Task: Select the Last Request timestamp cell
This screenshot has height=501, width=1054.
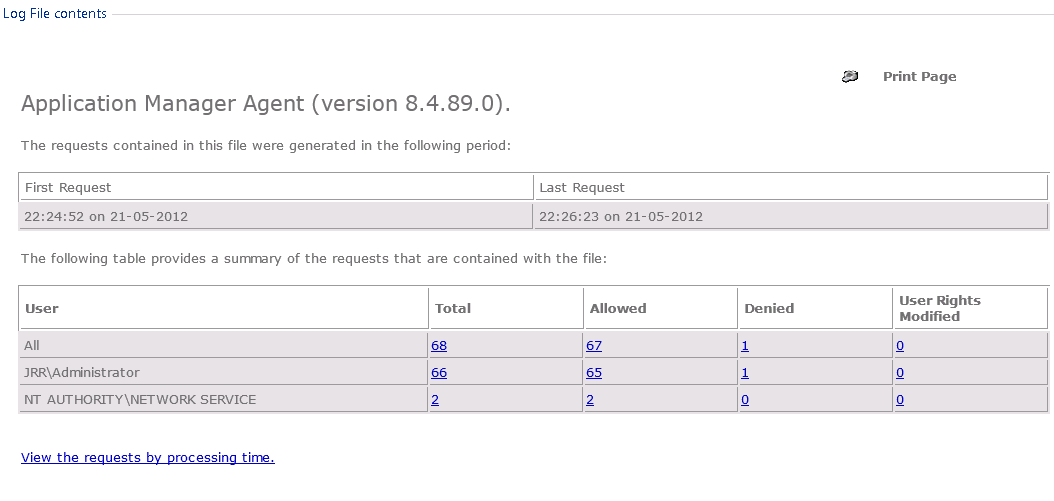Action: [x=621, y=217]
